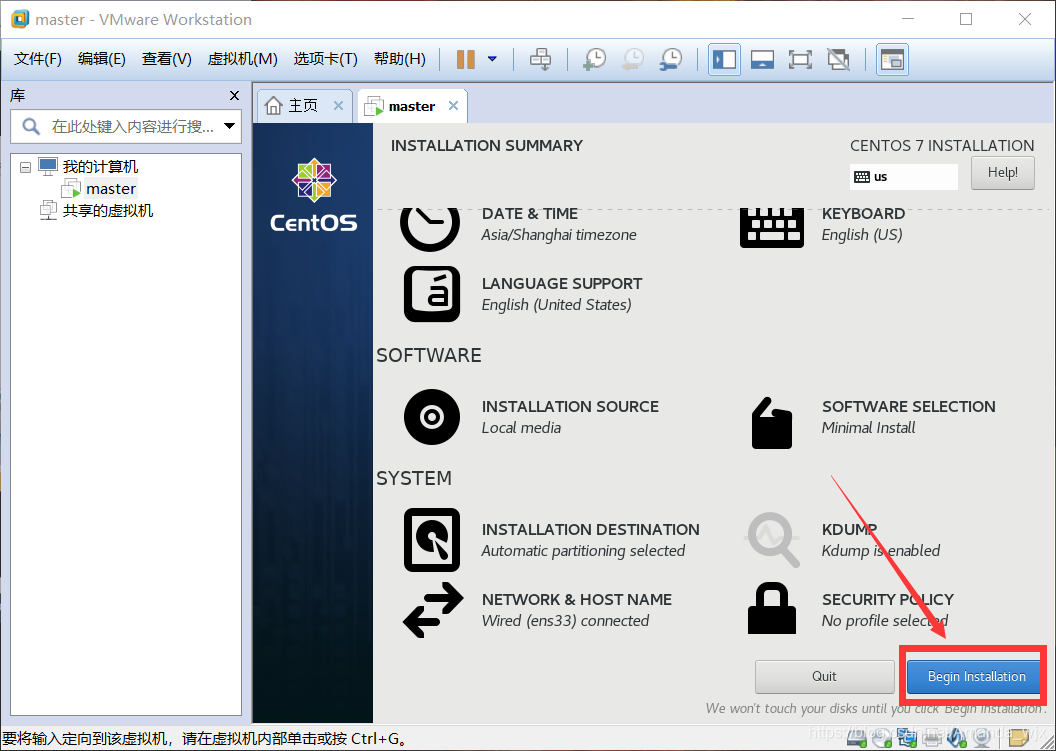Click the webcam status bar icon

pos(982,740)
